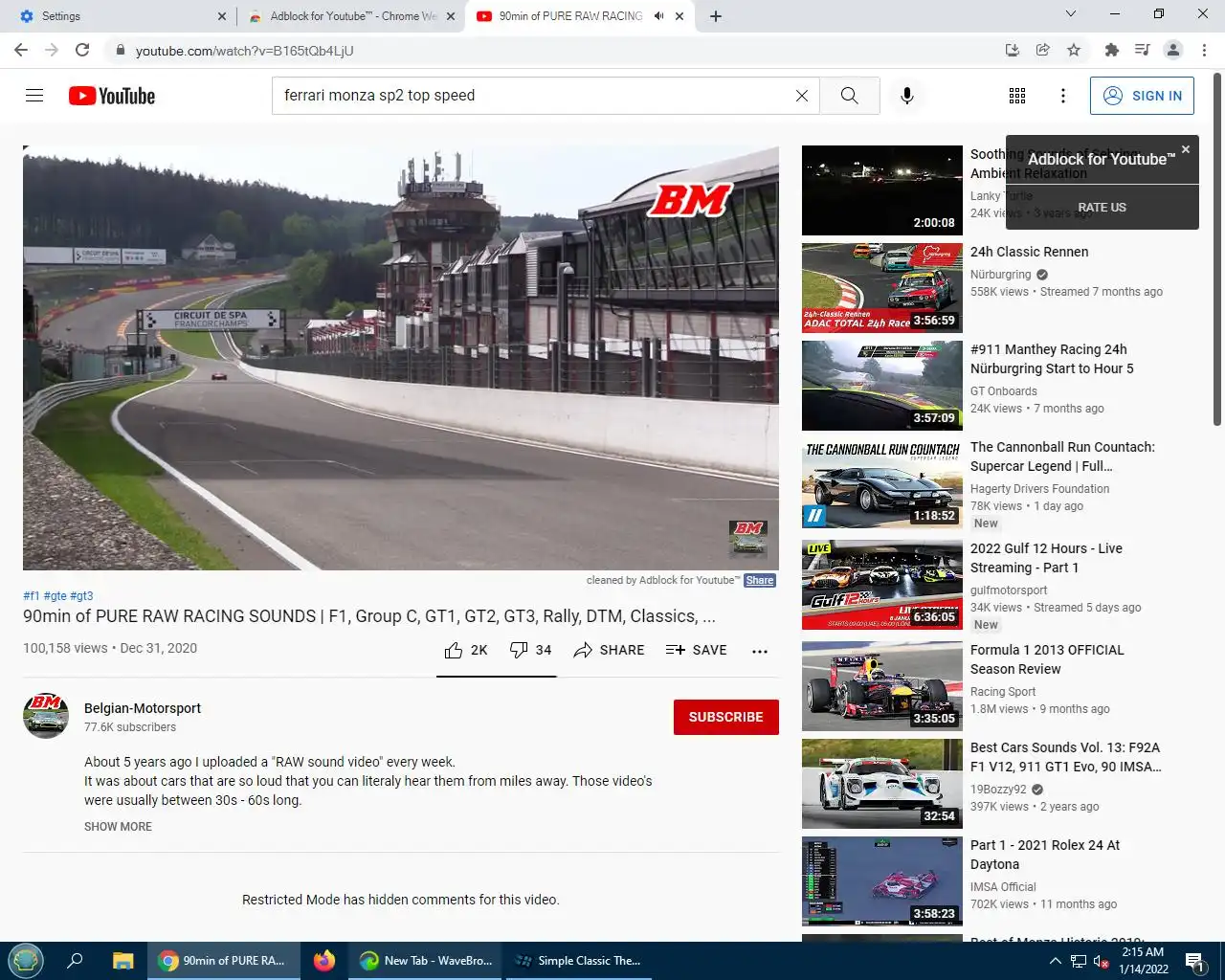
Task: Launch Firefox from the taskbar
Action: (324, 961)
